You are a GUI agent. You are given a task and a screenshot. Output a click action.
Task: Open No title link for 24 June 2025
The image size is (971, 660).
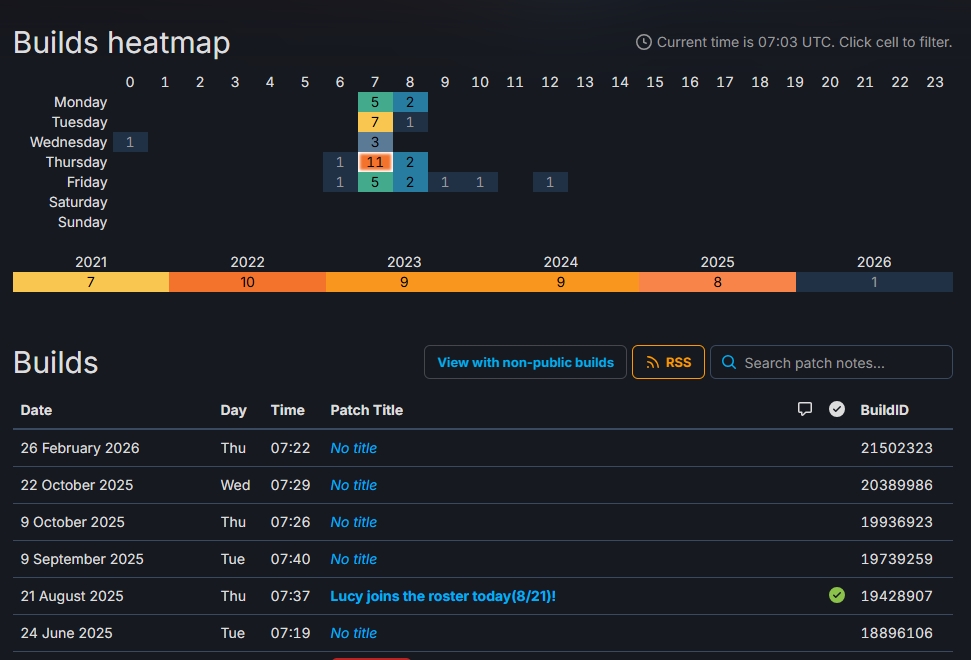pos(354,633)
